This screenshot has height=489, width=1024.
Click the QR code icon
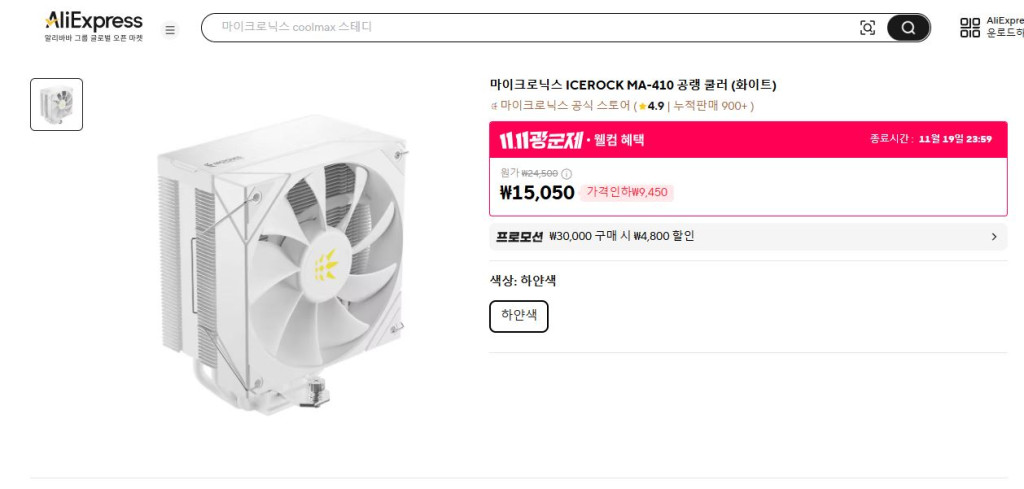click(970, 28)
